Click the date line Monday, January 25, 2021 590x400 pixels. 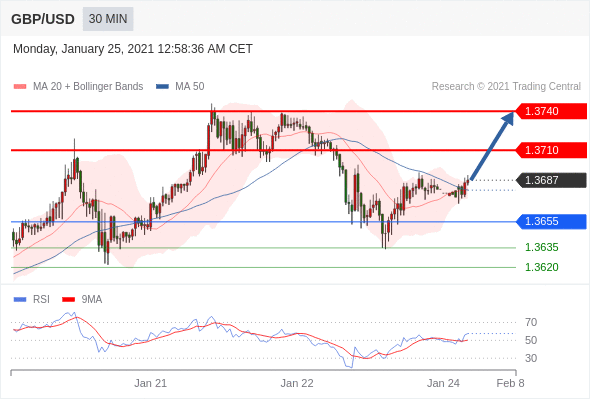coord(133,49)
